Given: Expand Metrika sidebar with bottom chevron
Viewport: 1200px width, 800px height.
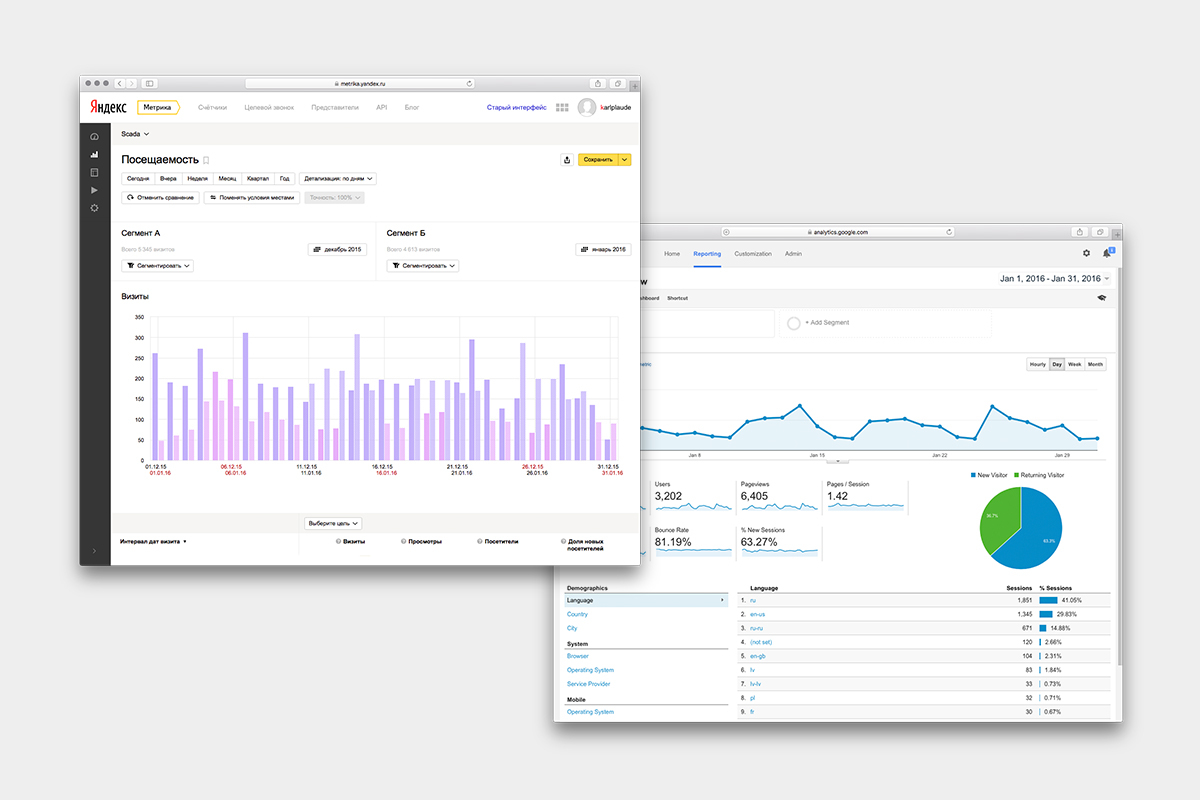Looking at the screenshot, I should (95, 551).
